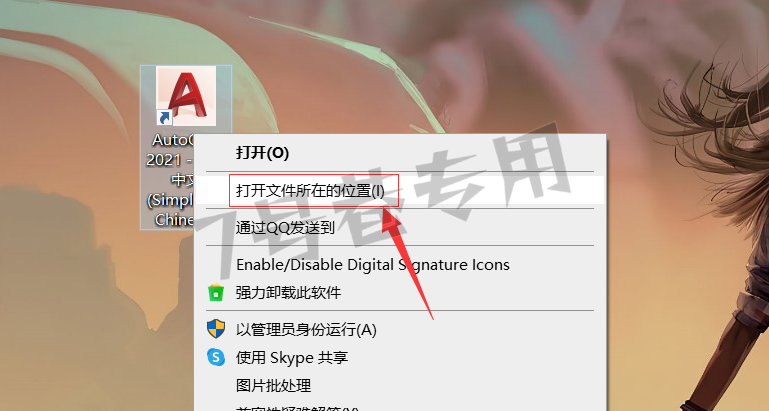769x411 pixels.
Task: Click the green trash uninstall icon
Action: coord(216,293)
